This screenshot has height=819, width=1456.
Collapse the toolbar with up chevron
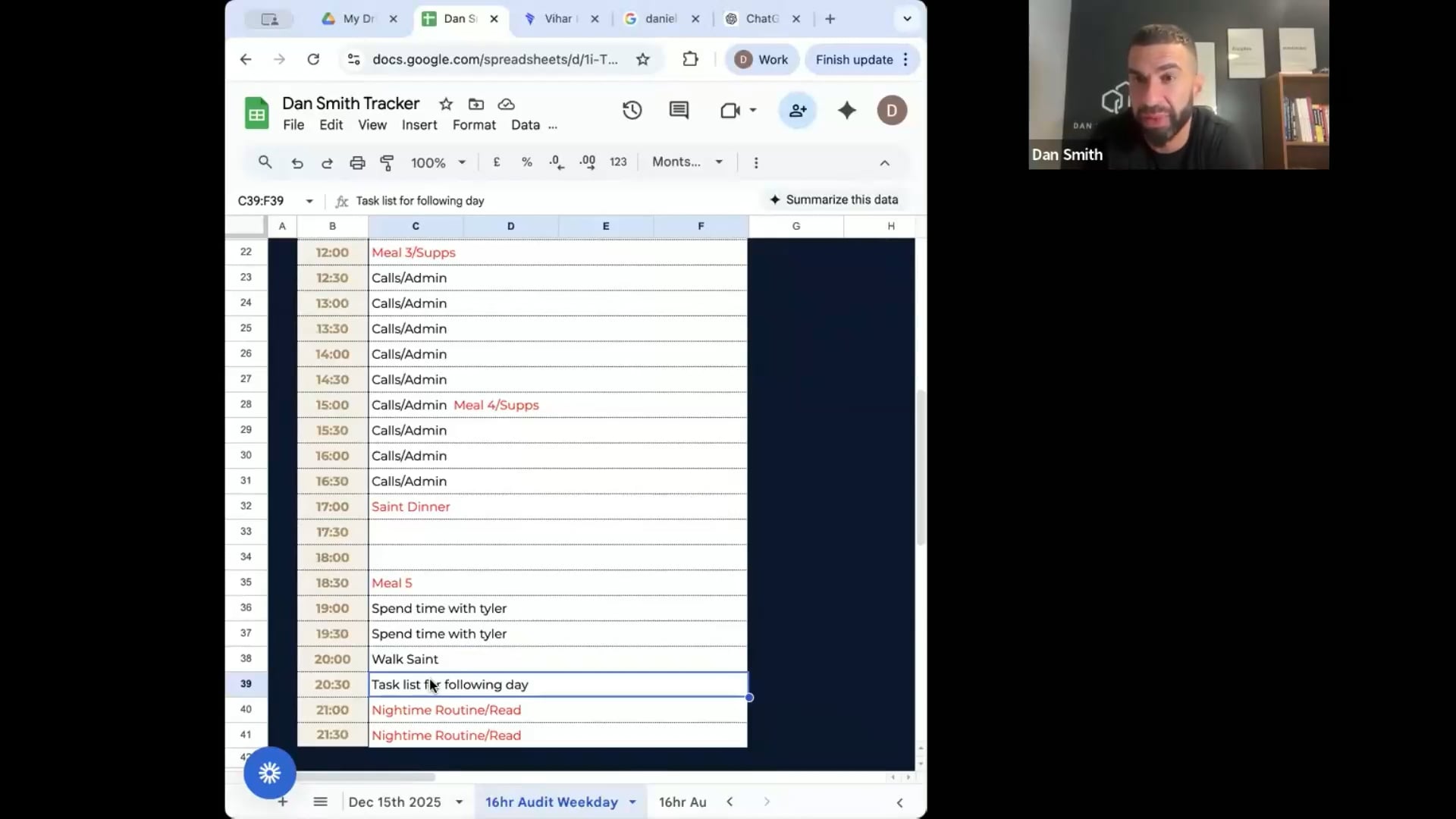click(x=884, y=162)
